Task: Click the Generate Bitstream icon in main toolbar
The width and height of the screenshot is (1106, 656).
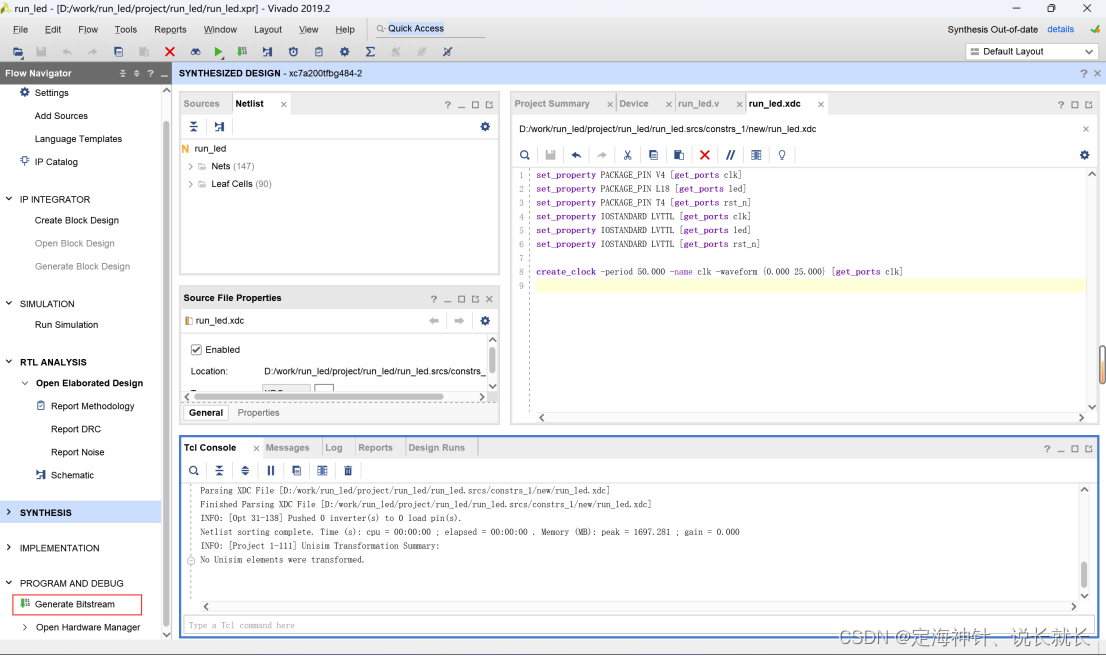Action: 242,51
